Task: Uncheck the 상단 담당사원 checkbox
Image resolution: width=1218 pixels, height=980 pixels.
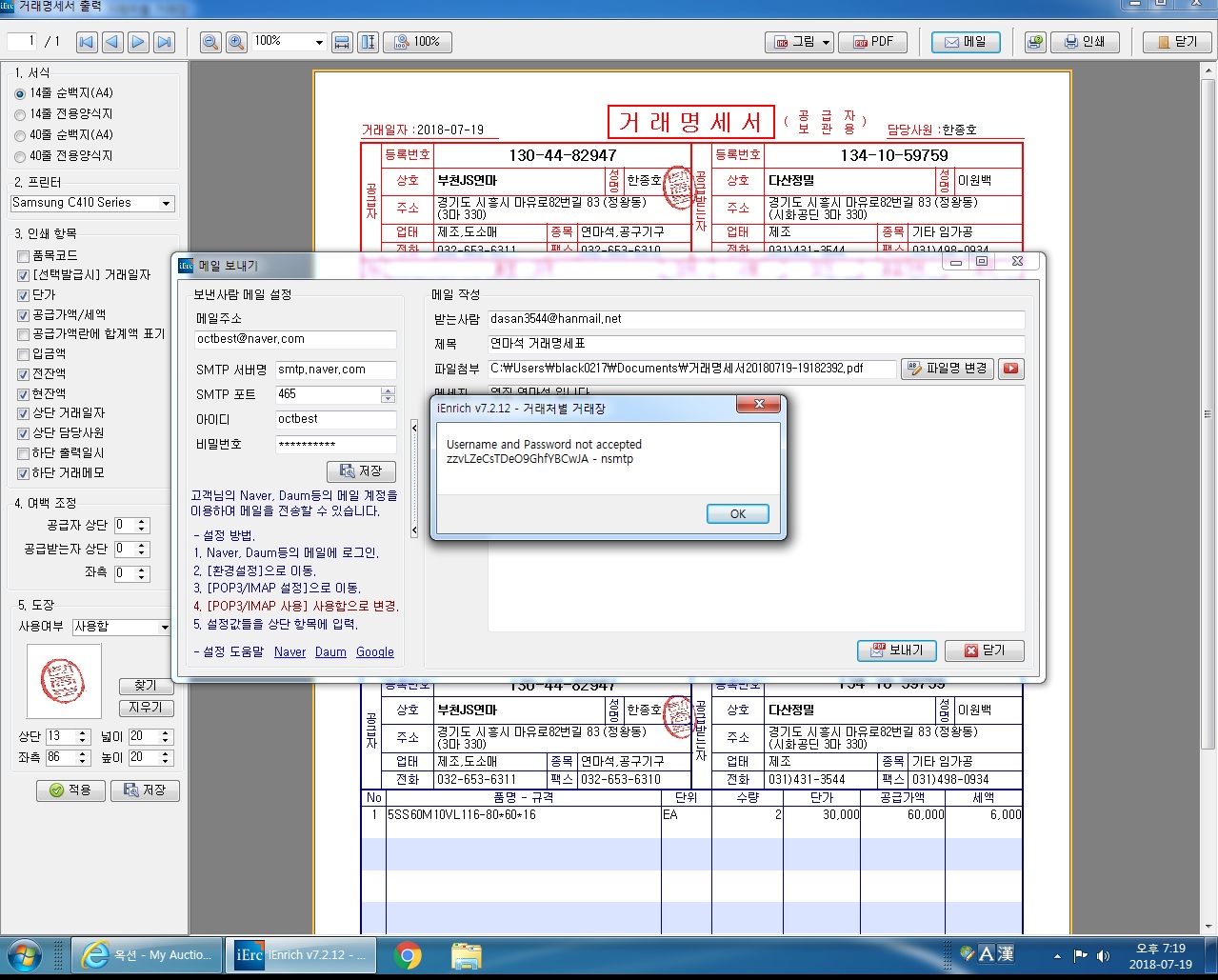Action: tap(24, 433)
